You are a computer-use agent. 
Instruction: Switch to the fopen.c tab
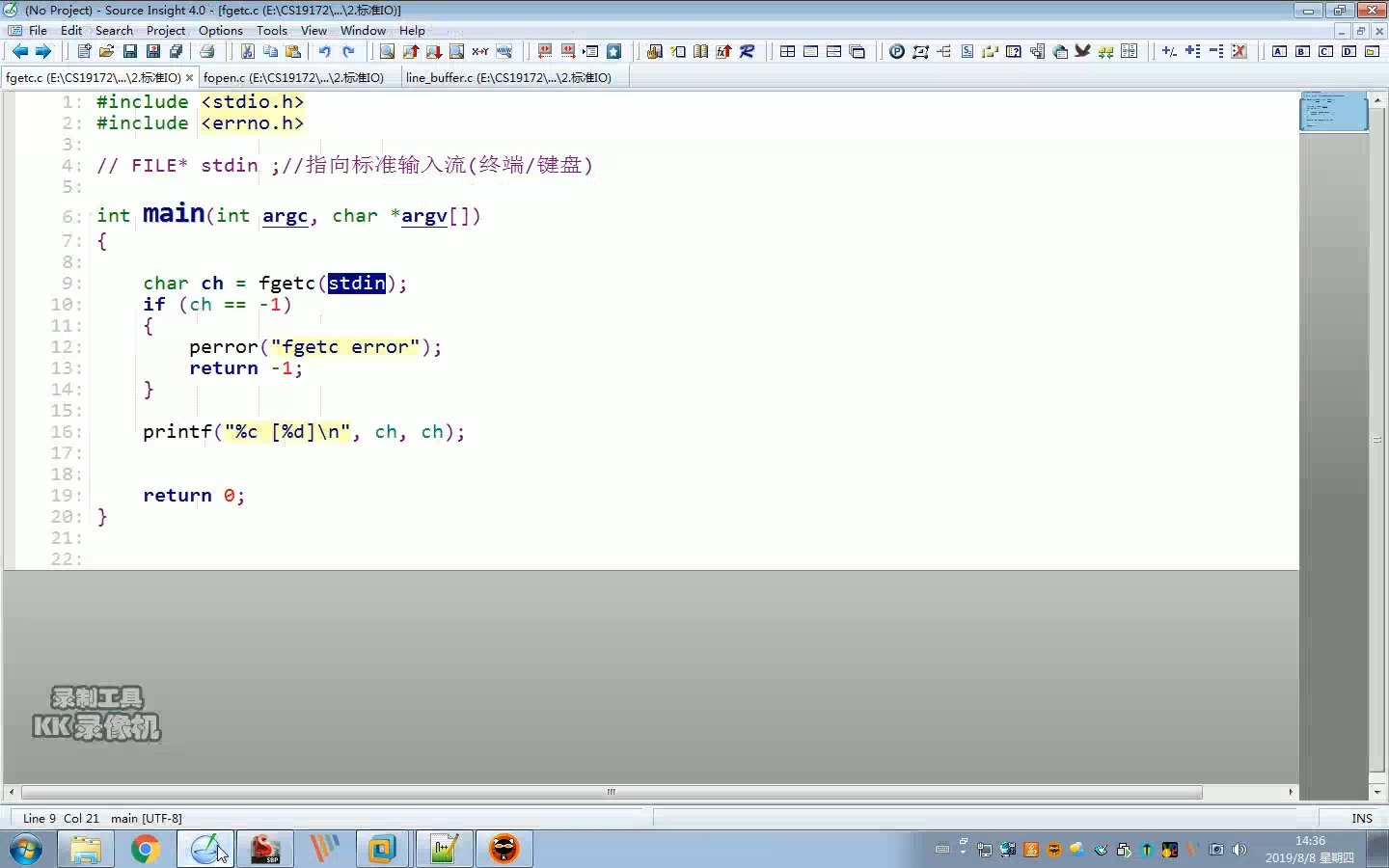click(294, 77)
